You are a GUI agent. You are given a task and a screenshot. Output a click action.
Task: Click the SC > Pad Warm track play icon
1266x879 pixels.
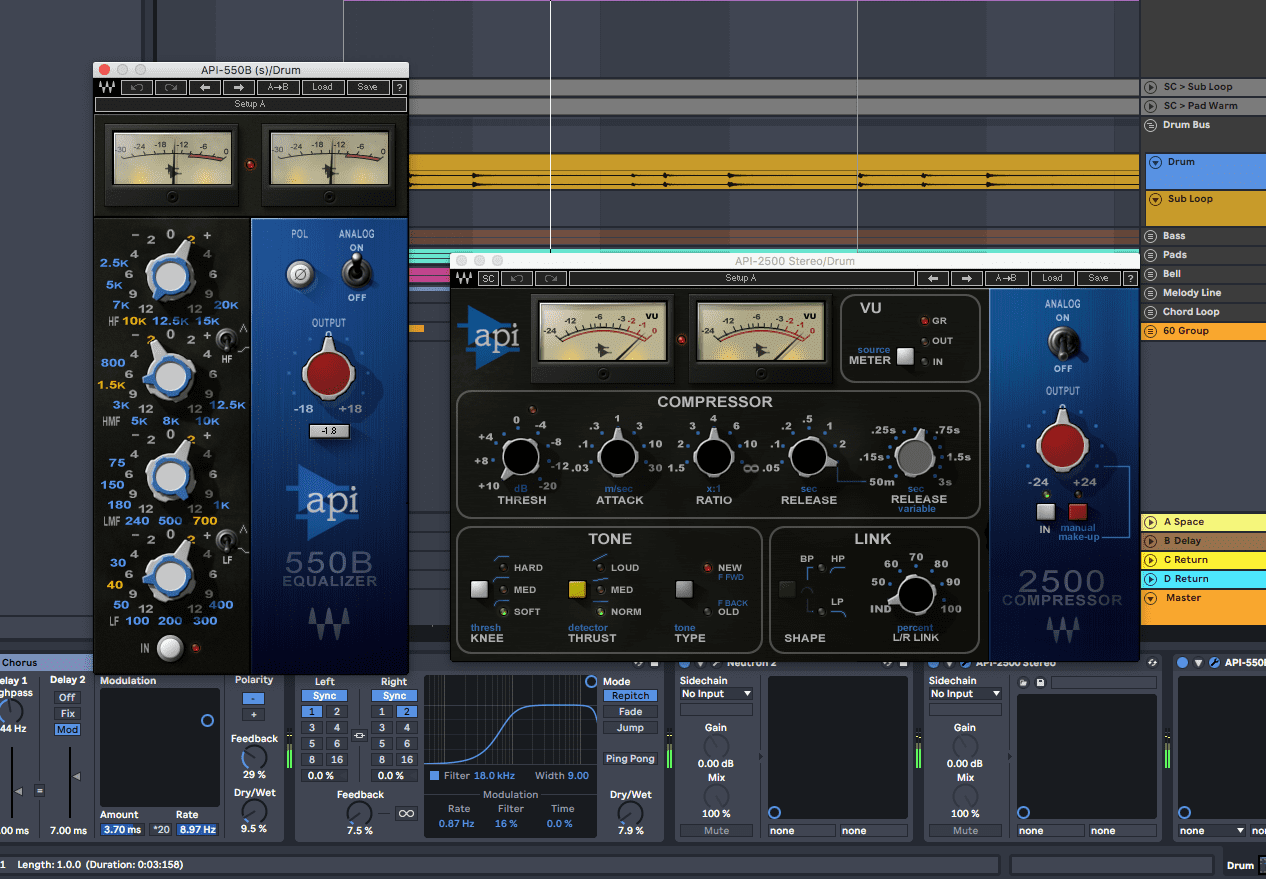(x=1151, y=106)
